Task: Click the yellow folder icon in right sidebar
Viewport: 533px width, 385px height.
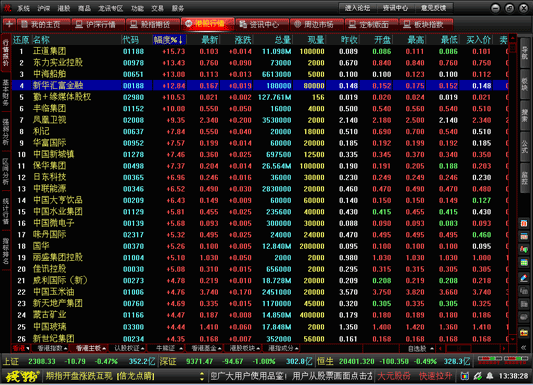Action: click(524, 332)
